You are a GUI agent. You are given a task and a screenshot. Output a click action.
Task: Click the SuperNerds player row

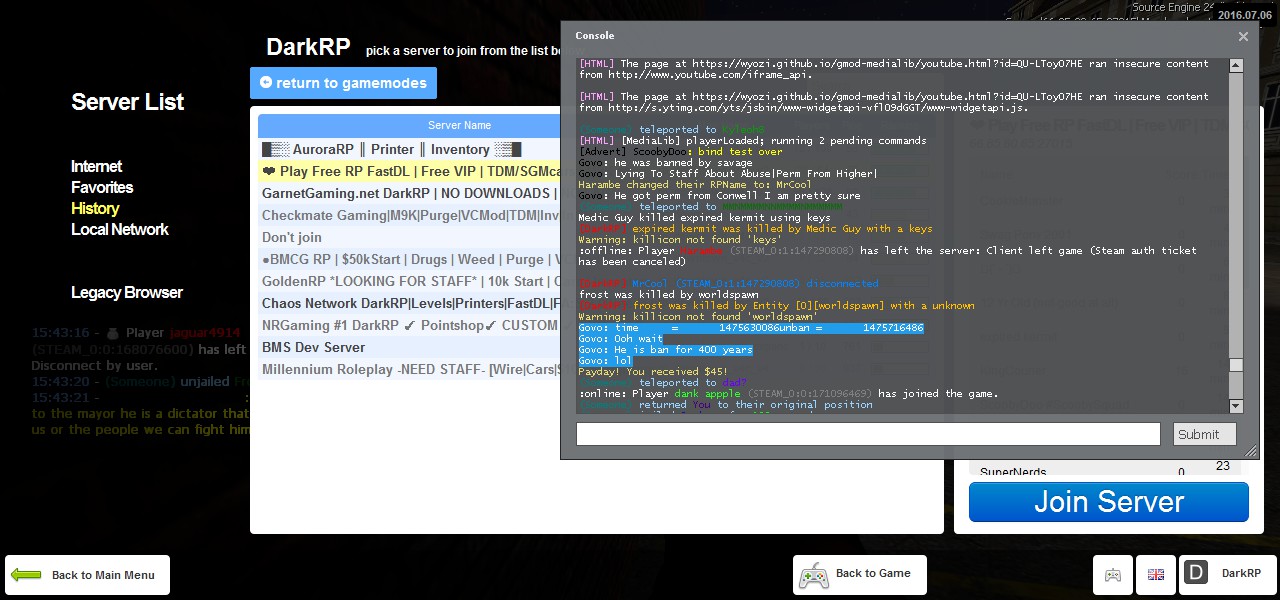coord(1105,471)
